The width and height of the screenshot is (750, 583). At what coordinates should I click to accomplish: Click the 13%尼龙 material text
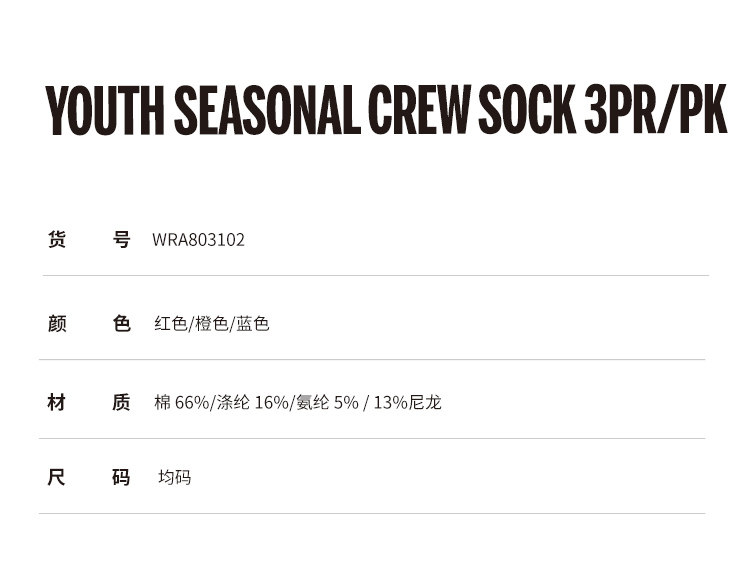tap(407, 403)
